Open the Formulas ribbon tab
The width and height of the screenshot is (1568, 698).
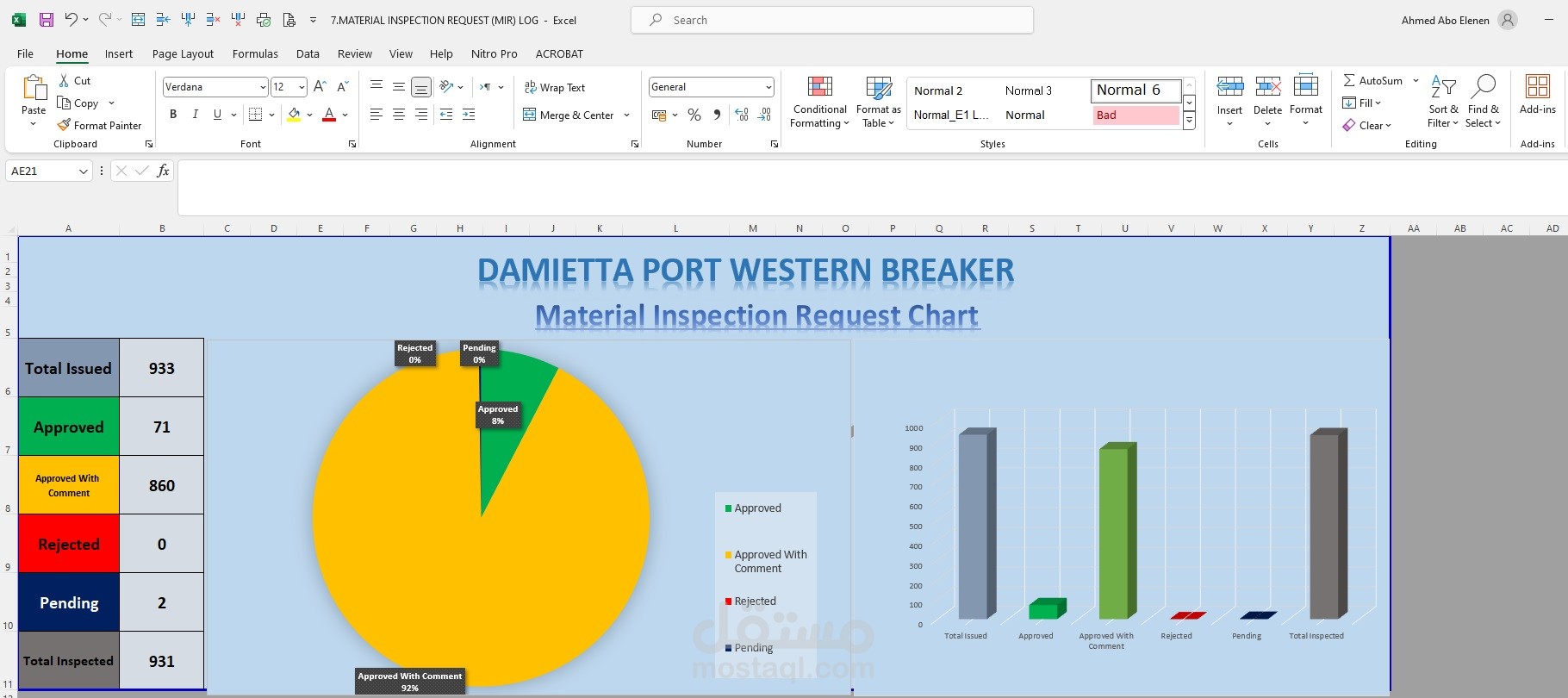pyautogui.click(x=255, y=53)
